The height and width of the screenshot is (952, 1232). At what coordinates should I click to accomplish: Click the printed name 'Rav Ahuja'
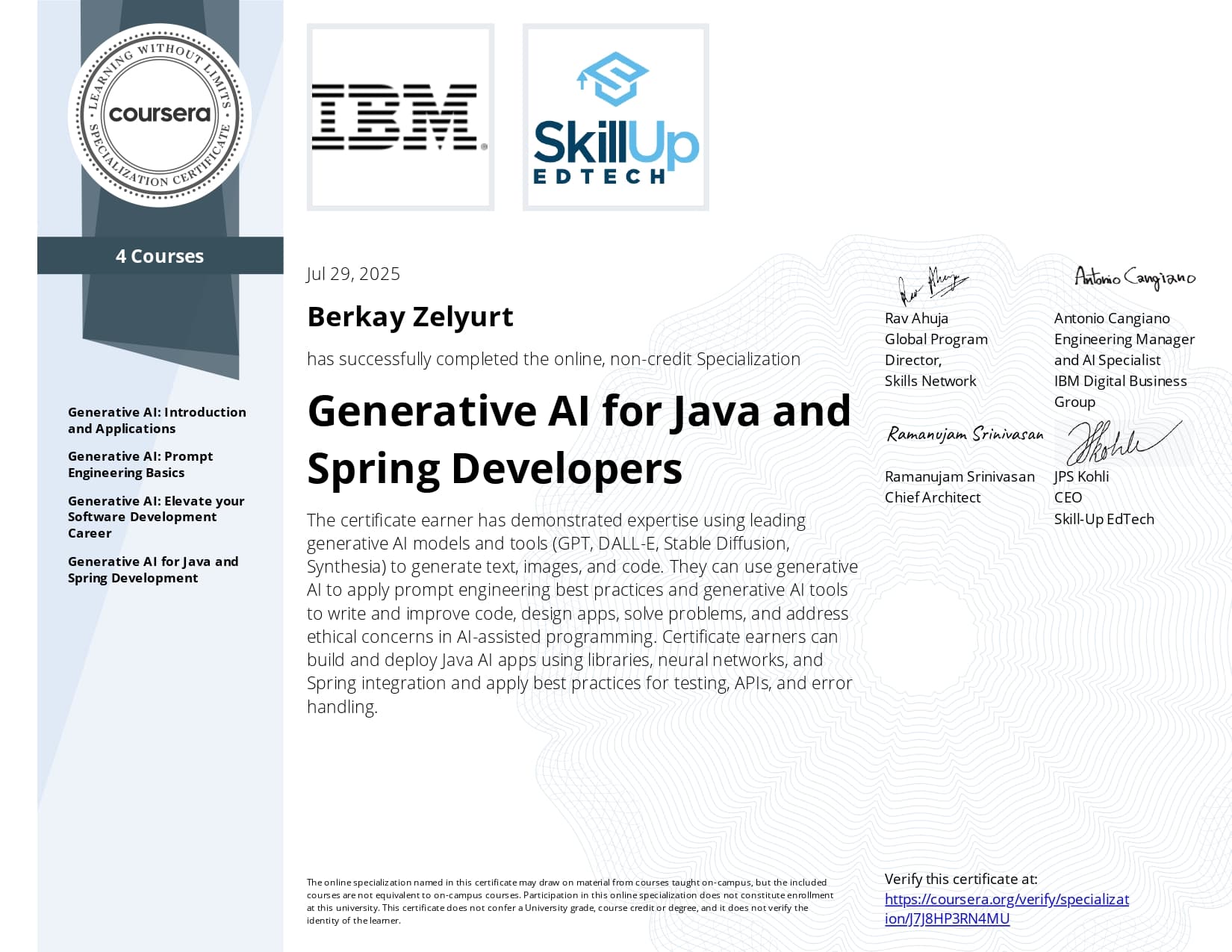pos(916,318)
